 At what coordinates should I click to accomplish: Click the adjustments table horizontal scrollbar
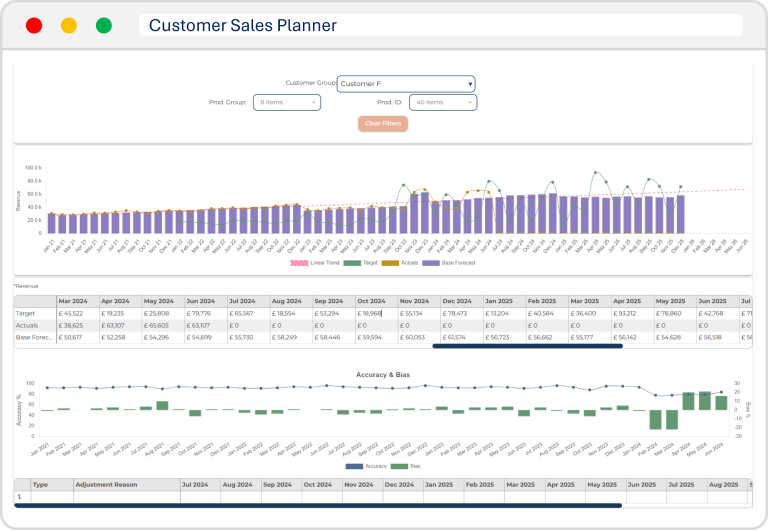click(318, 506)
